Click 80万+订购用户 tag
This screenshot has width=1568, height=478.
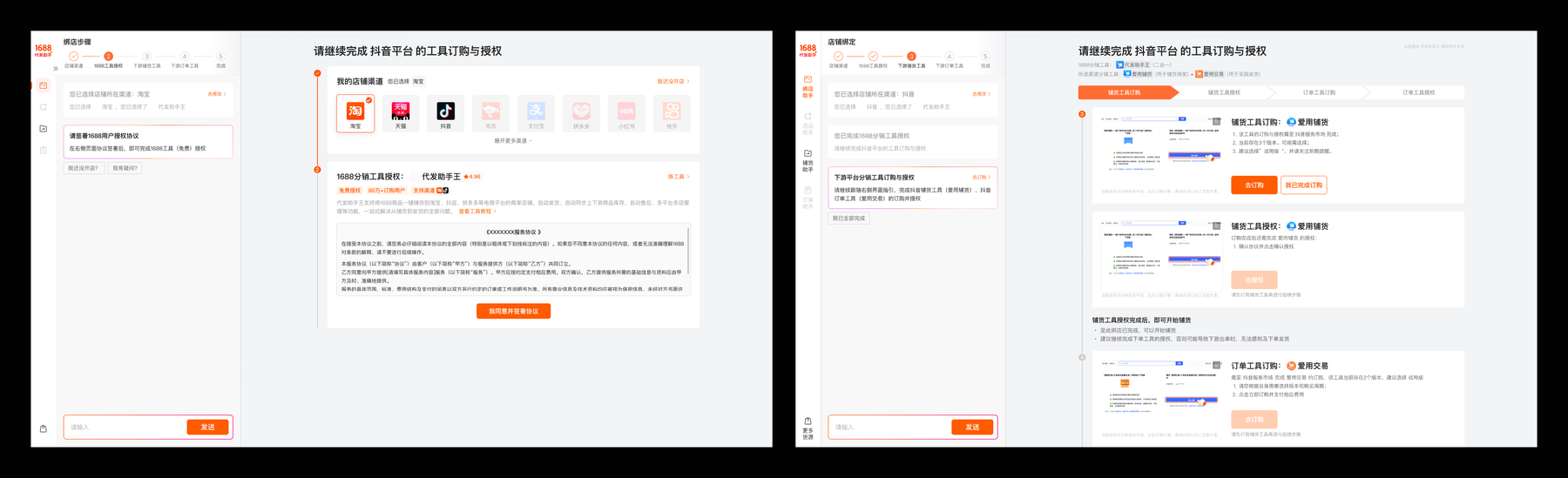387,191
